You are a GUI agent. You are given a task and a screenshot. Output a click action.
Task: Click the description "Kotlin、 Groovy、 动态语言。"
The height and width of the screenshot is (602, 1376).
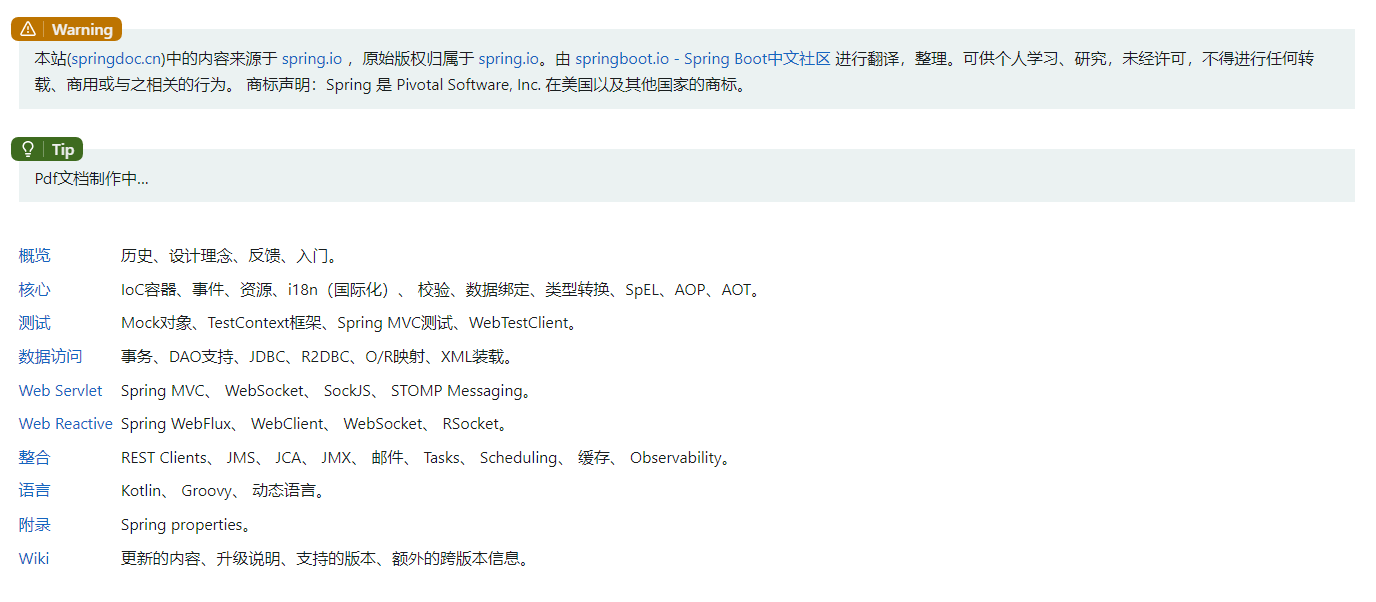click(224, 491)
